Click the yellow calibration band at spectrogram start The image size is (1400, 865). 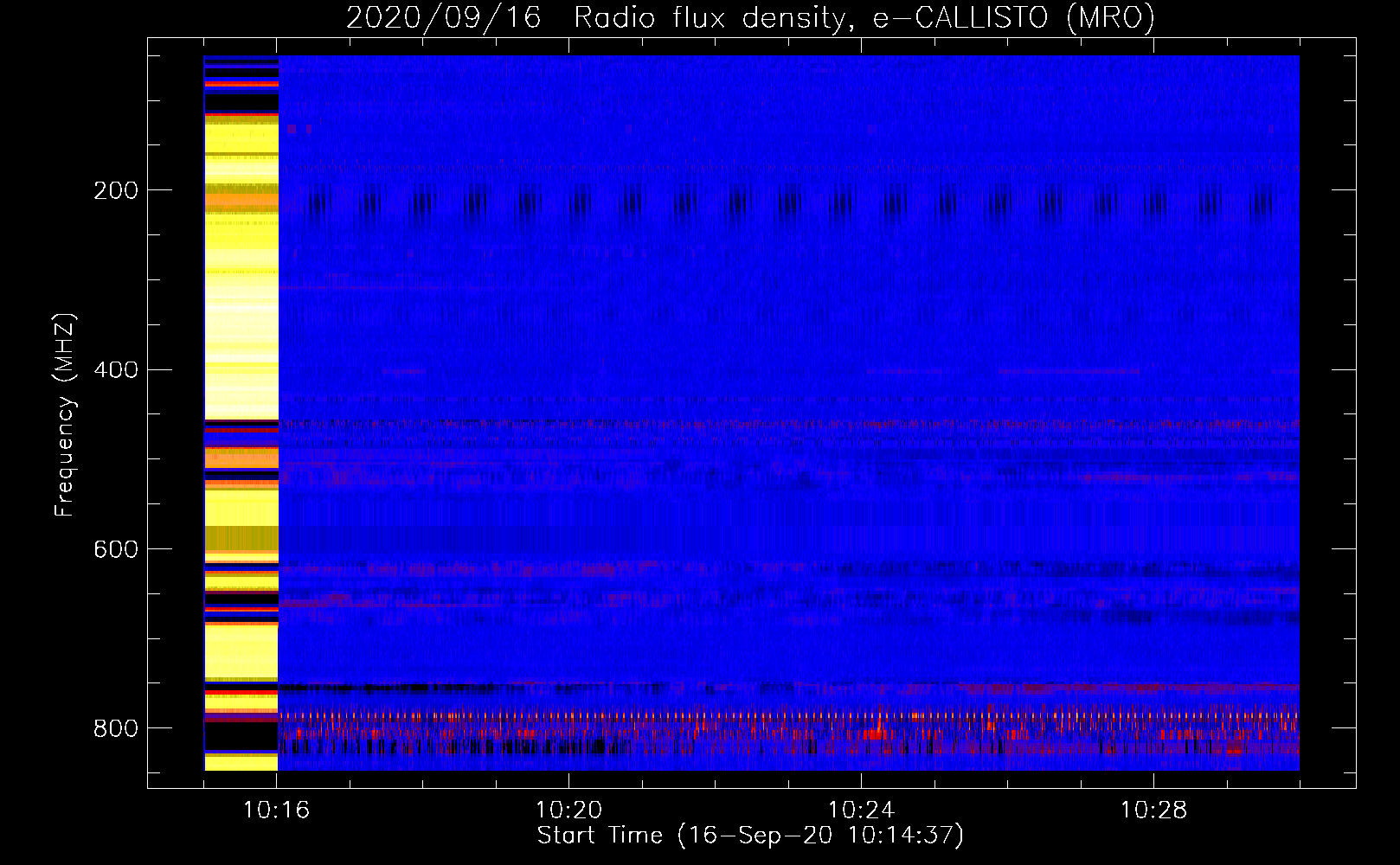pos(241,413)
